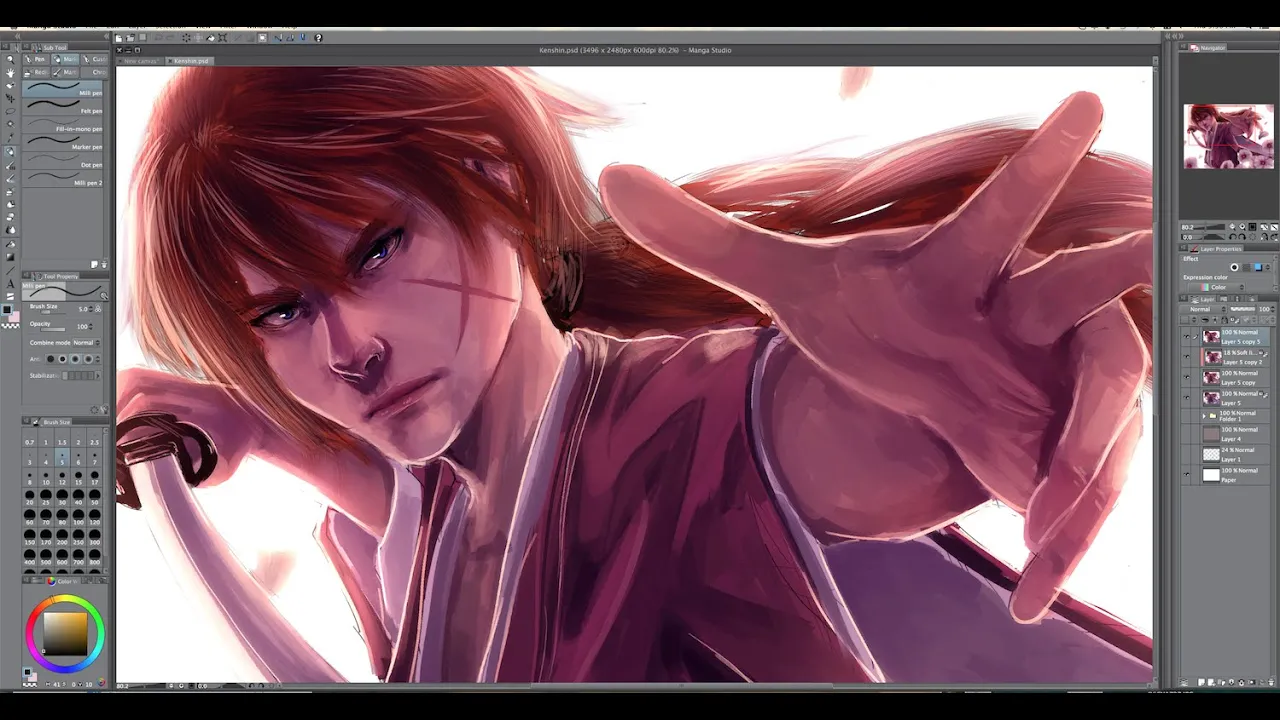Select the Hand move tool
The height and width of the screenshot is (720, 1280).
point(10,72)
